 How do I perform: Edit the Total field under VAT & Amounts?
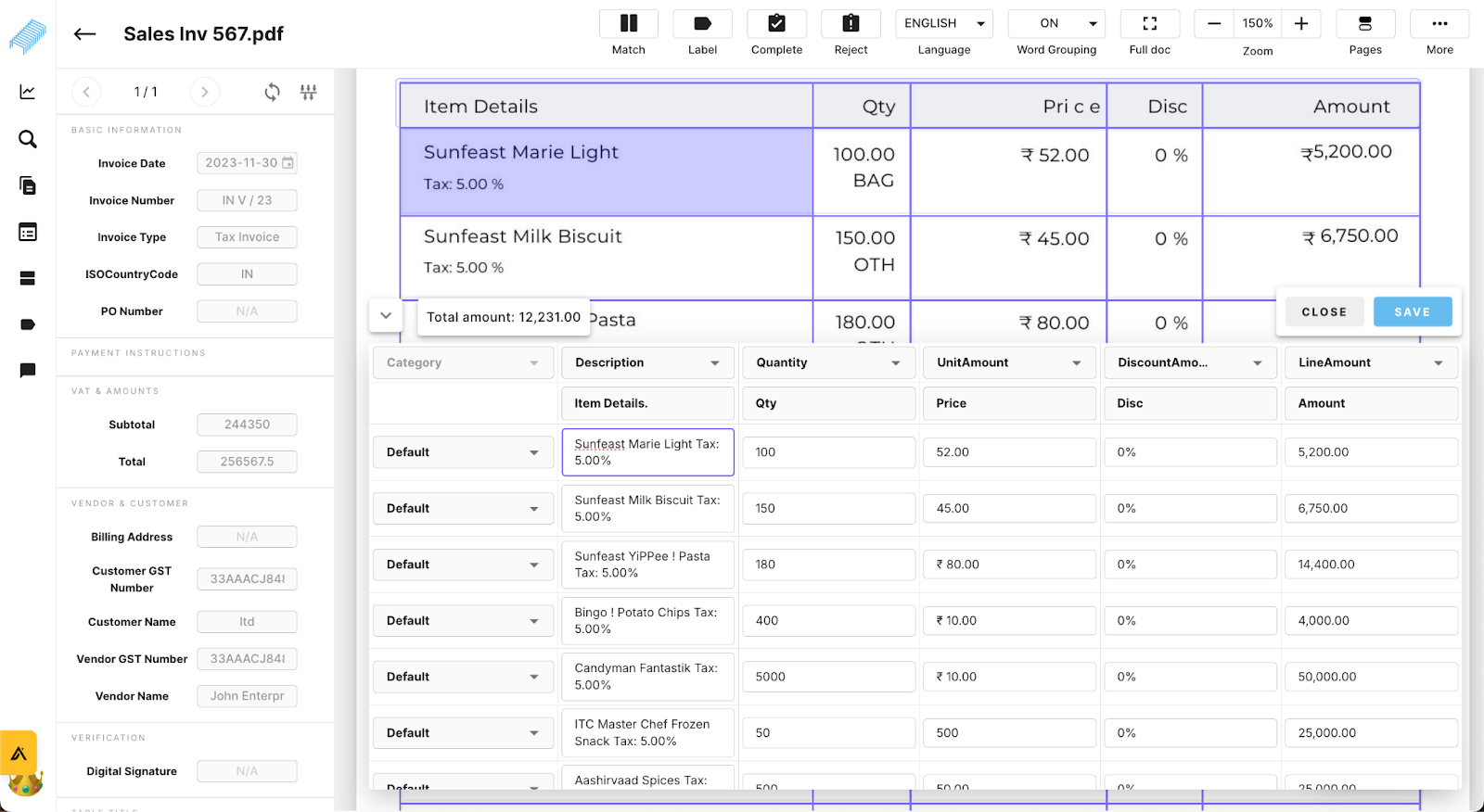point(247,462)
